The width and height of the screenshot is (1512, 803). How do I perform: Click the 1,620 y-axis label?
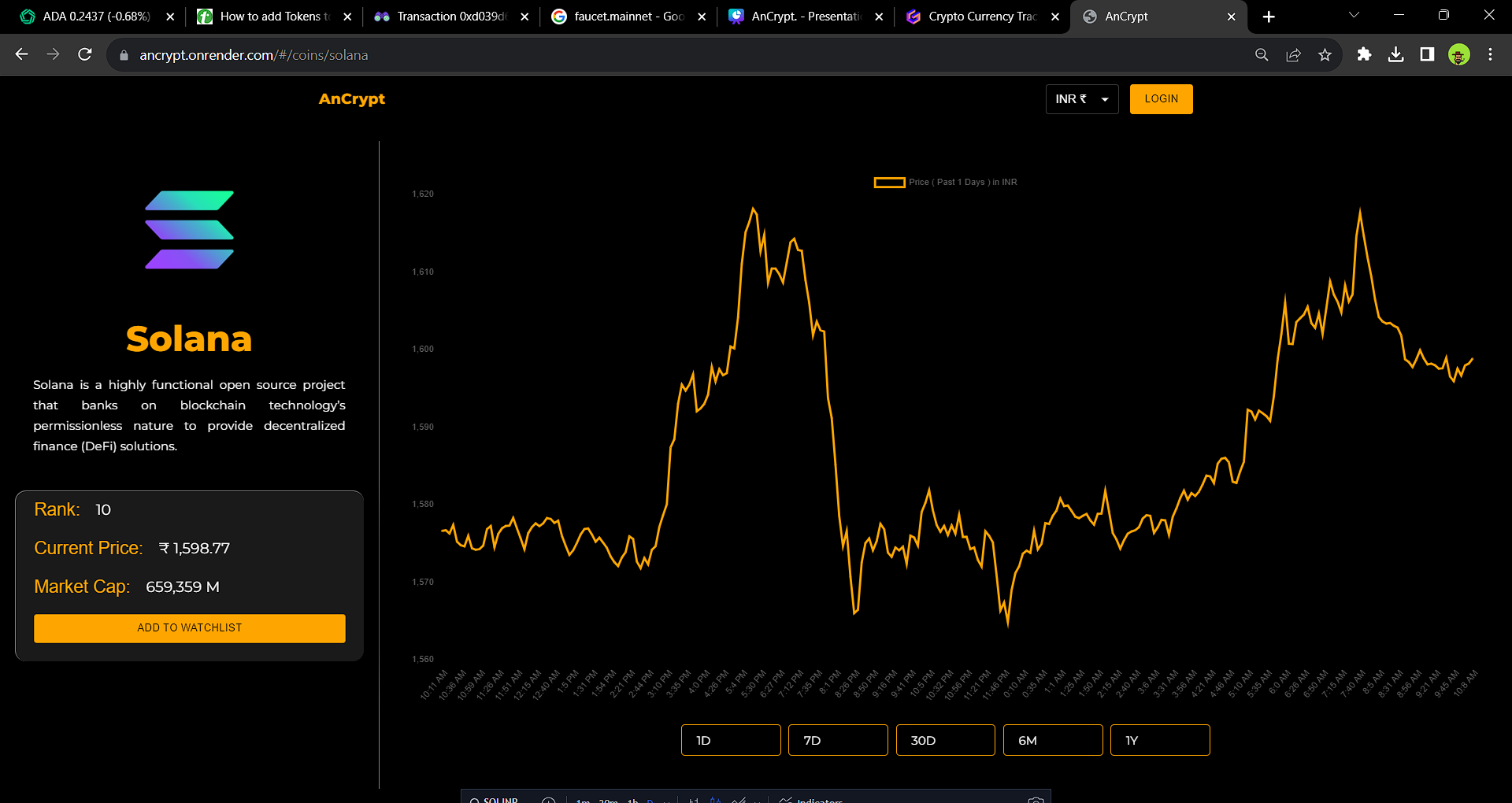click(423, 194)
